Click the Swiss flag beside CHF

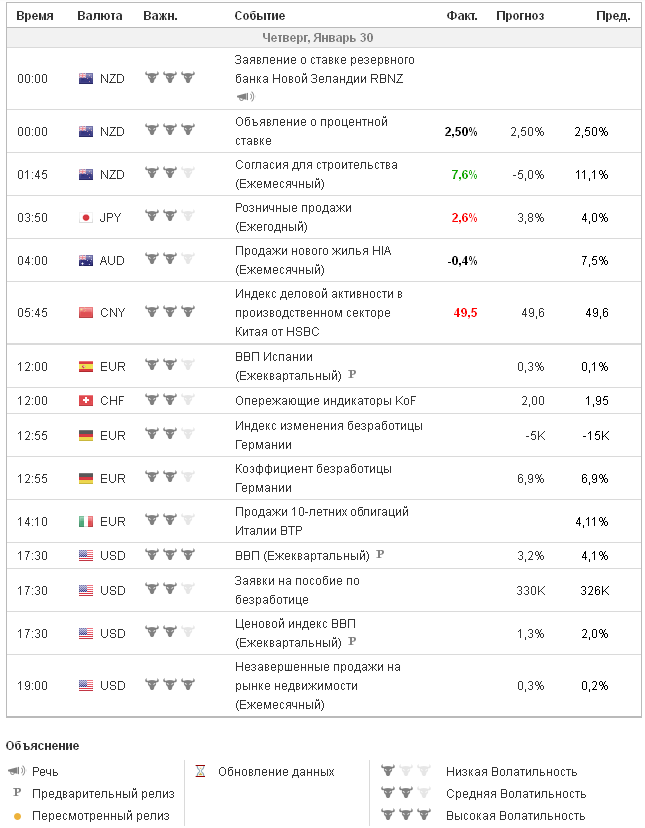[86, 401]
